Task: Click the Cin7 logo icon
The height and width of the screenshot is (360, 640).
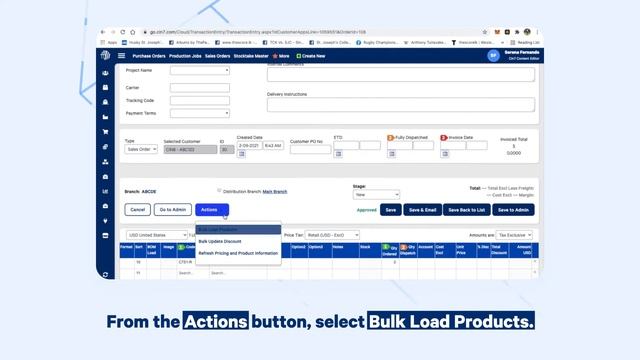Action: [x=105, y=55]
